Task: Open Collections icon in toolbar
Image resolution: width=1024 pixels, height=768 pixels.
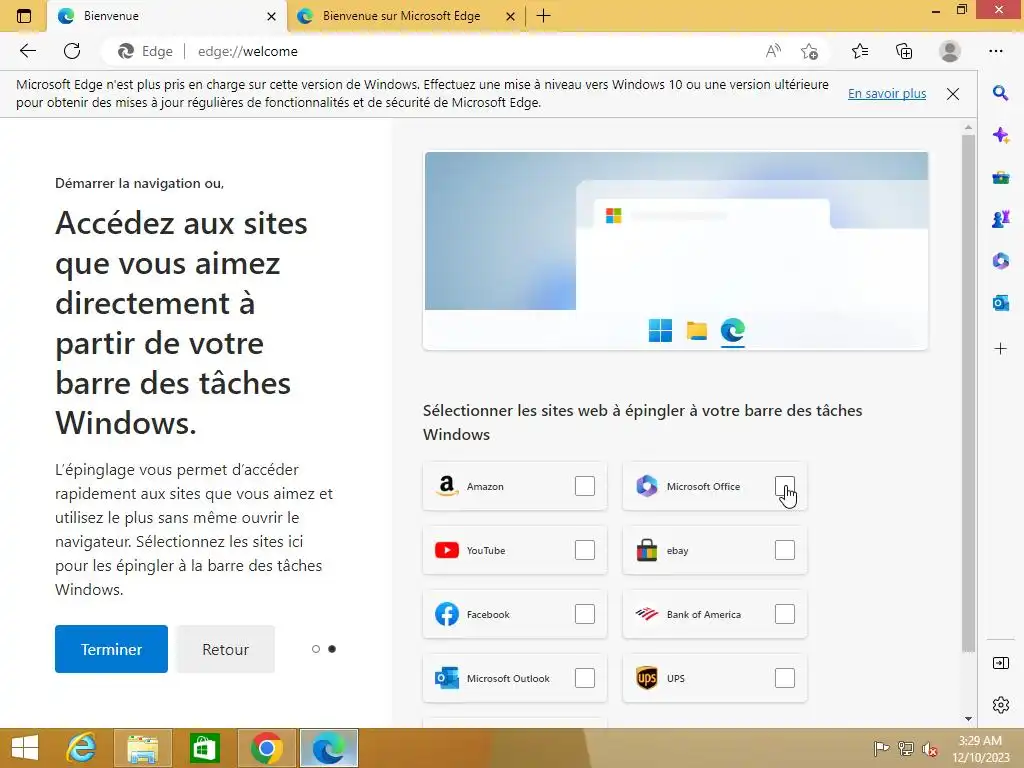Action: [904, 51]
